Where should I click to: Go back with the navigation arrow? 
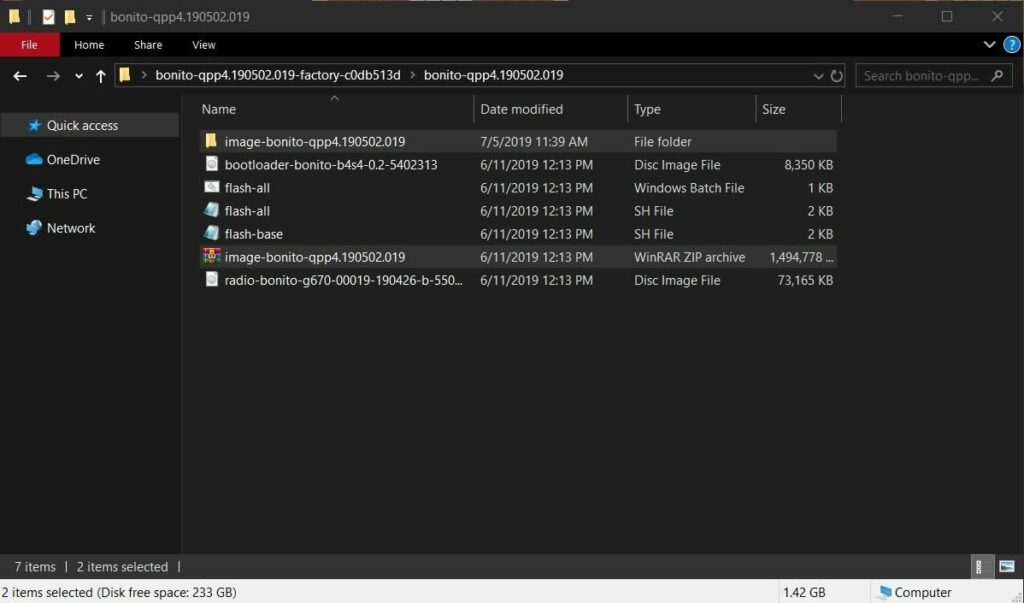(20, 75)
